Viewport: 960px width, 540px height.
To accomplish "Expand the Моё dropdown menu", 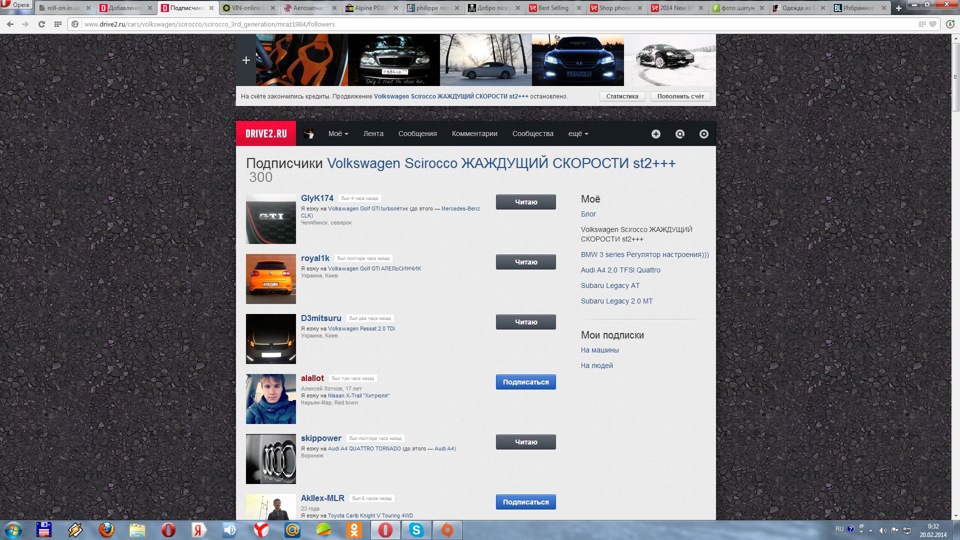I will pyautogui.click(x=338, y=133).
